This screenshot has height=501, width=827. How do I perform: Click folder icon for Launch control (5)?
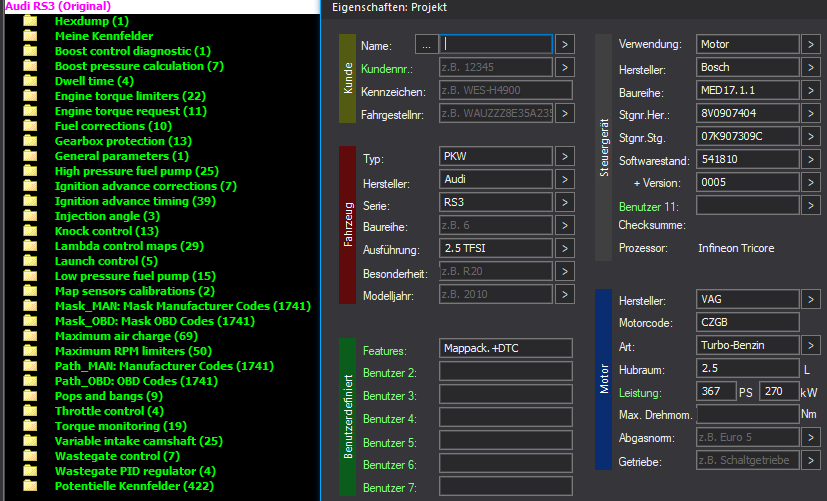coord(31,261)
